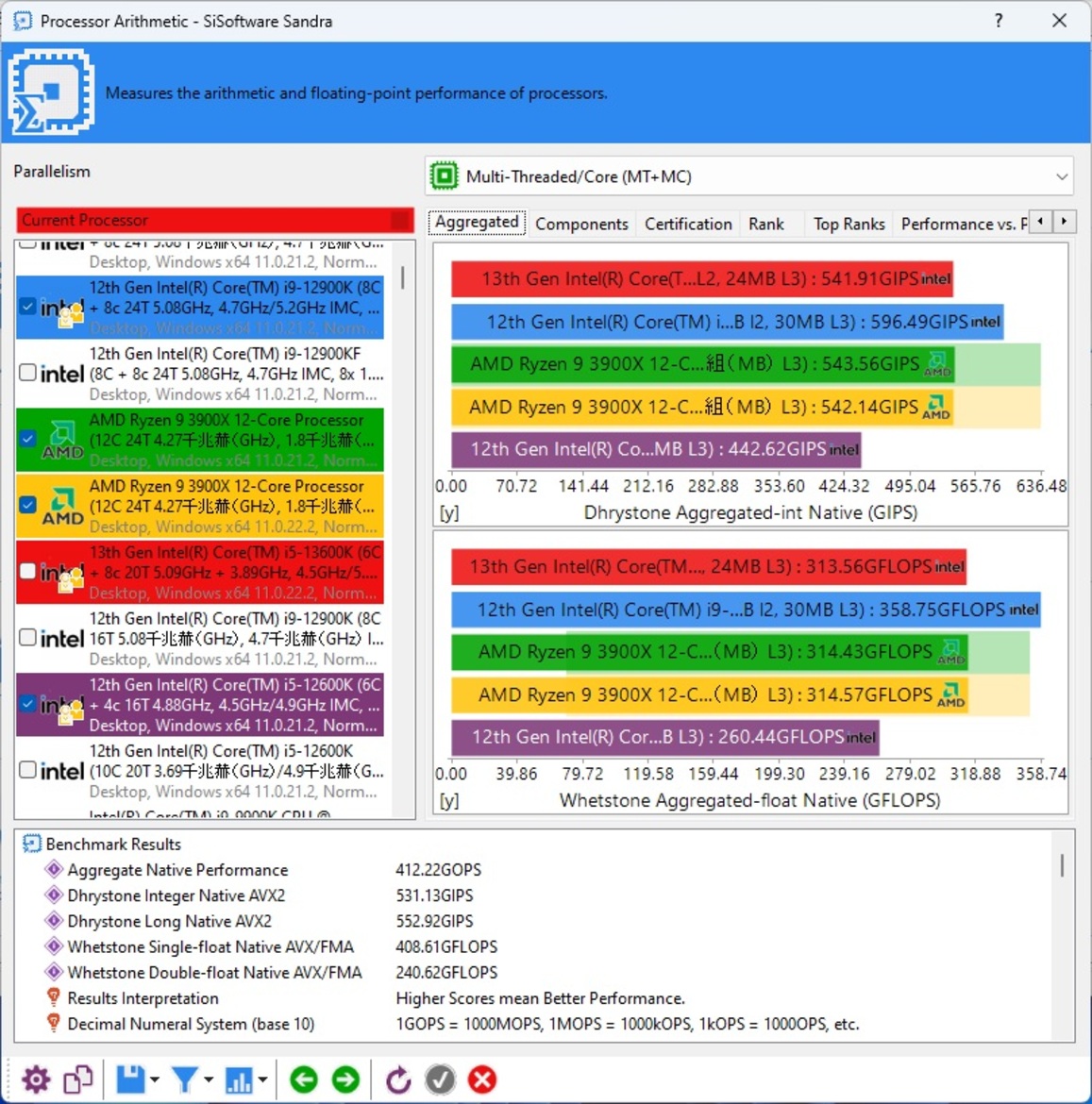Open the Top Ranks tab
The width and height of the screenshot is (1092, 1104).
pyautogui.click(x=848, y=224)
